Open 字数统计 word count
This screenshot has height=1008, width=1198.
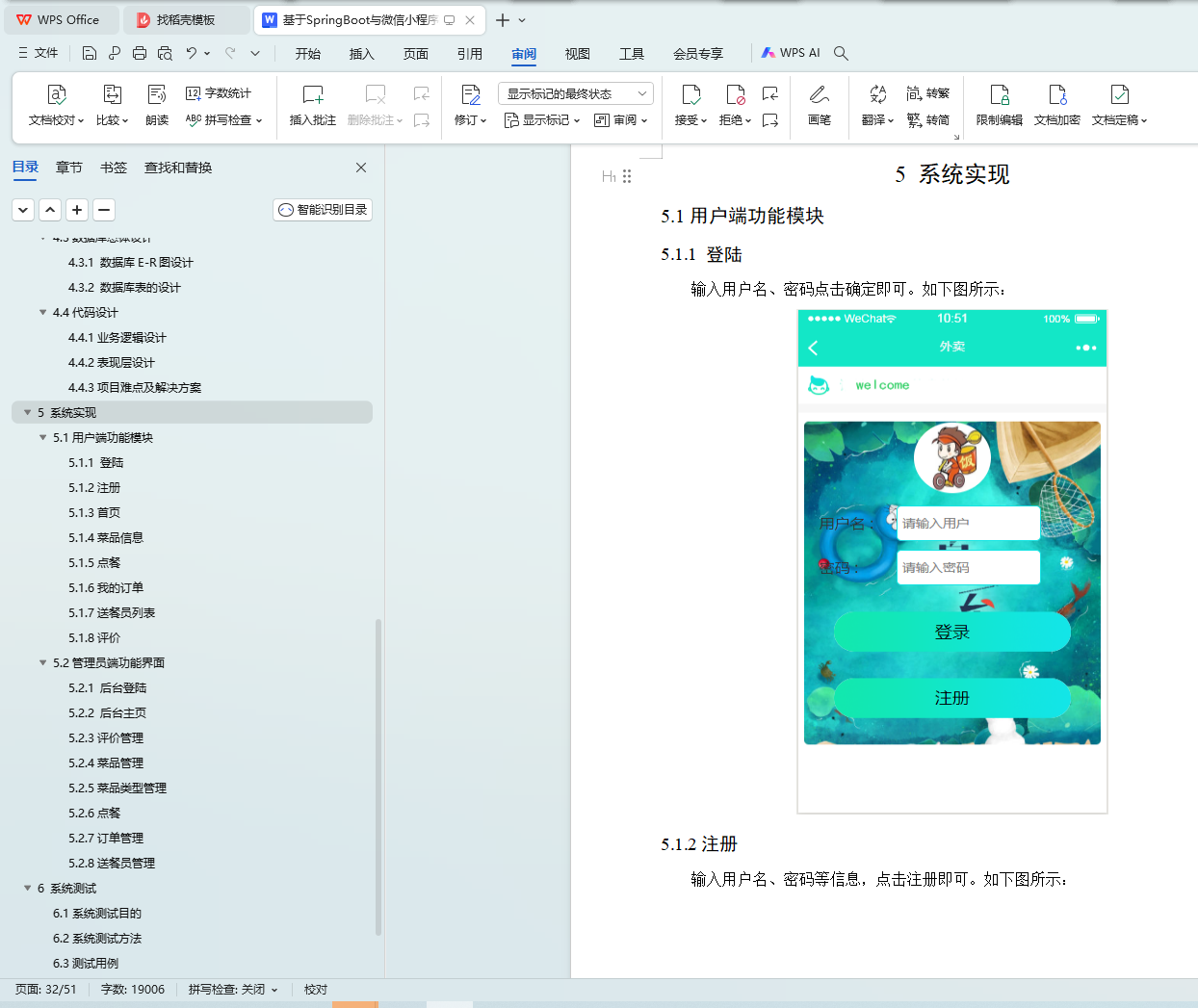coord(219,93)
